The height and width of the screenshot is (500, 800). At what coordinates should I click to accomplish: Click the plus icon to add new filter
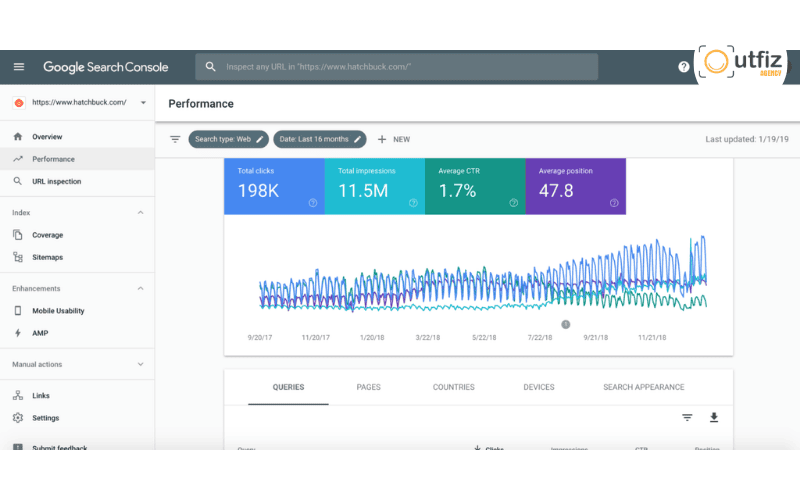(x=382, y=139)
